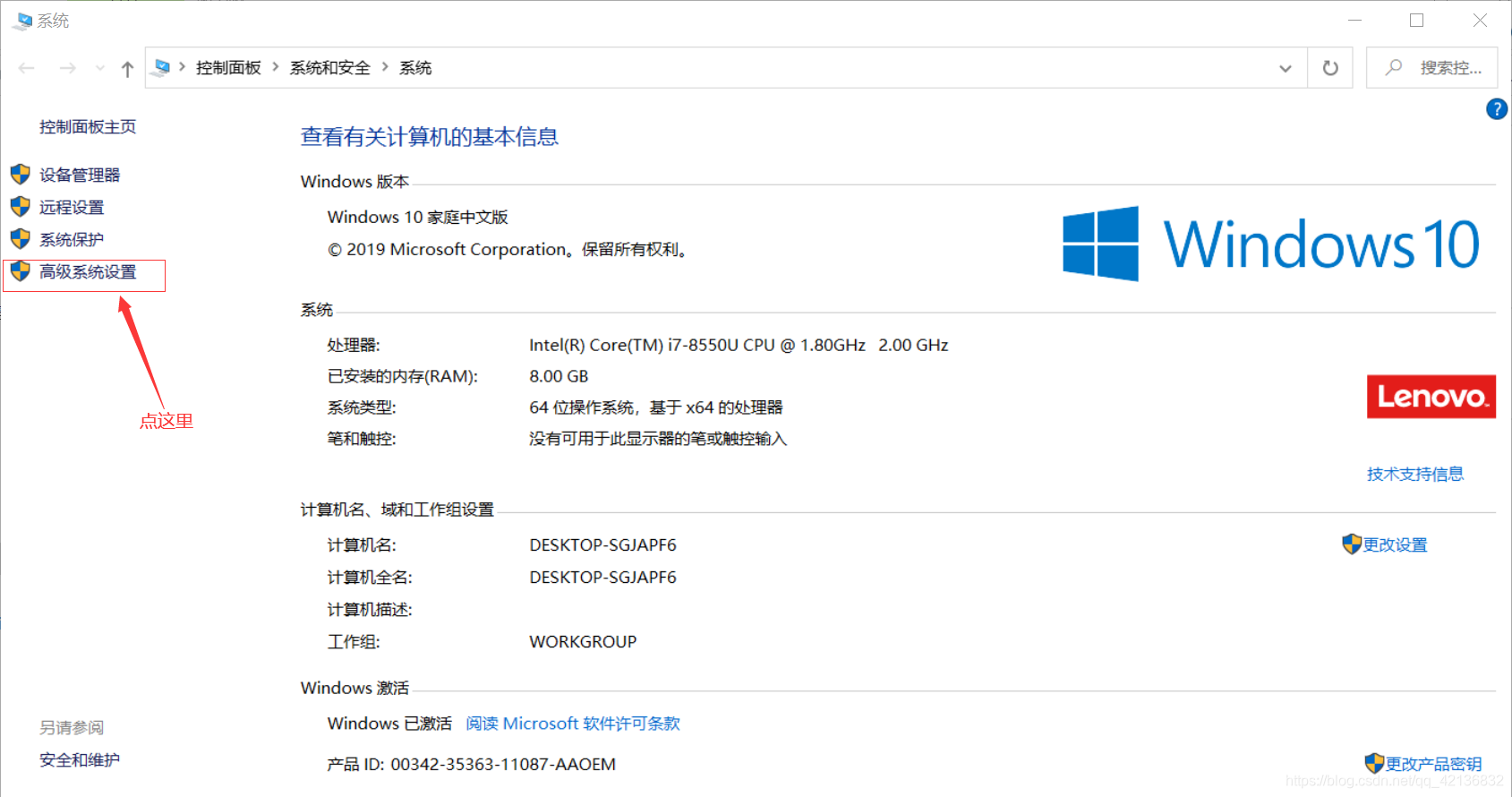The image size is (1512, 797).
Task: Open the address bar history dropdown
Action: pyautogui.click(x=1286, y=68)
